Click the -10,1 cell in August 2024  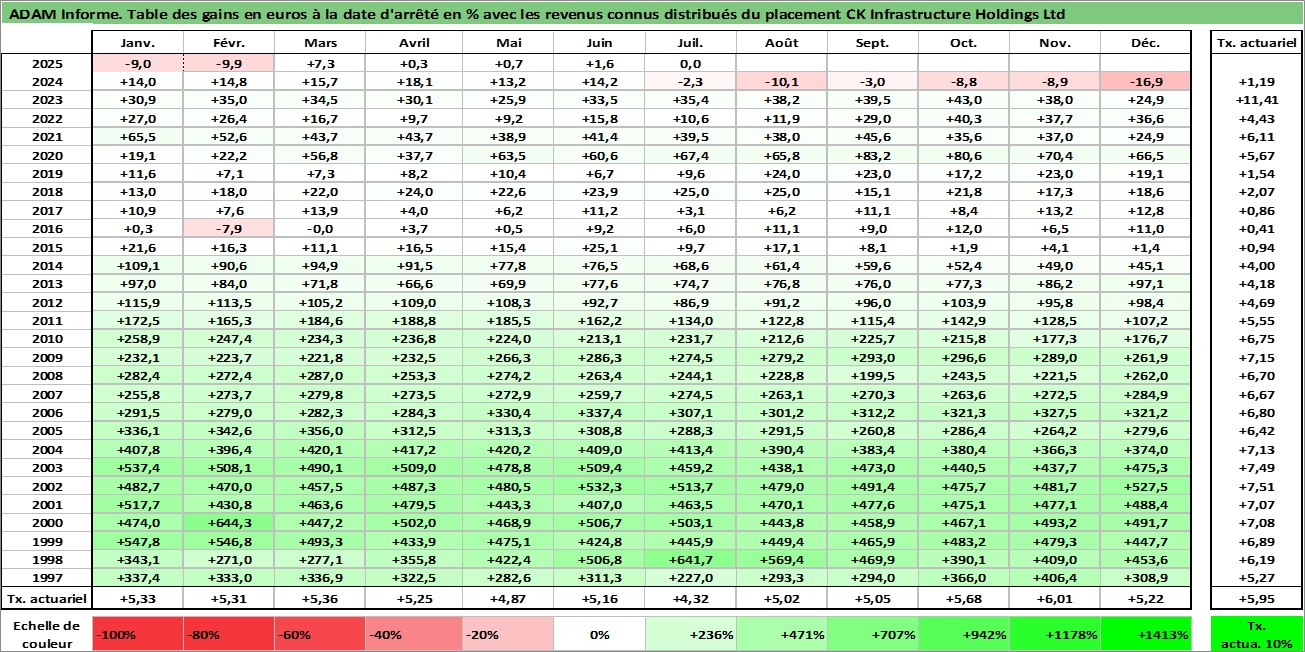780,81
